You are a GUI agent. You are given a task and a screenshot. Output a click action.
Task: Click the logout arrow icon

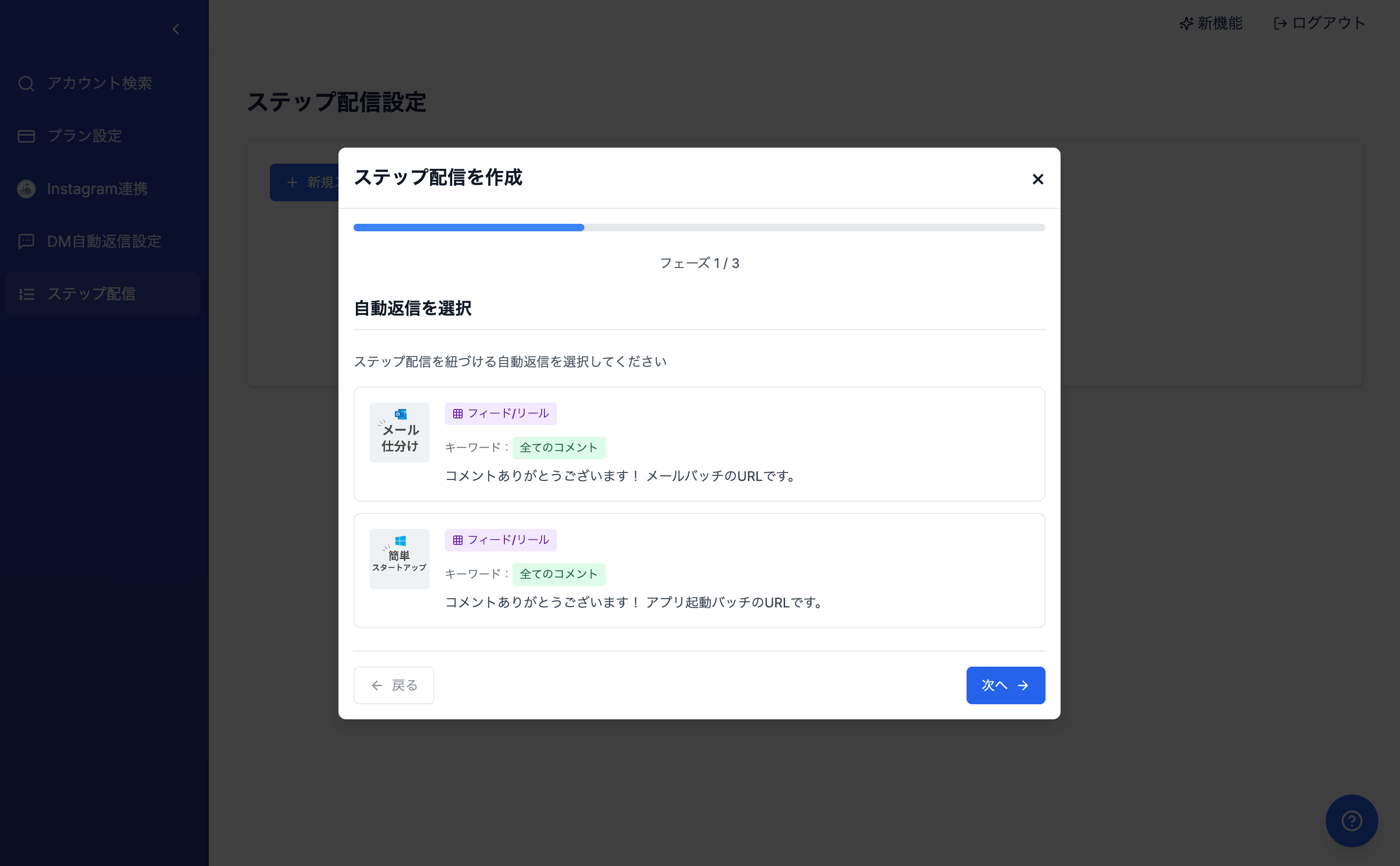pos(1280,24)
